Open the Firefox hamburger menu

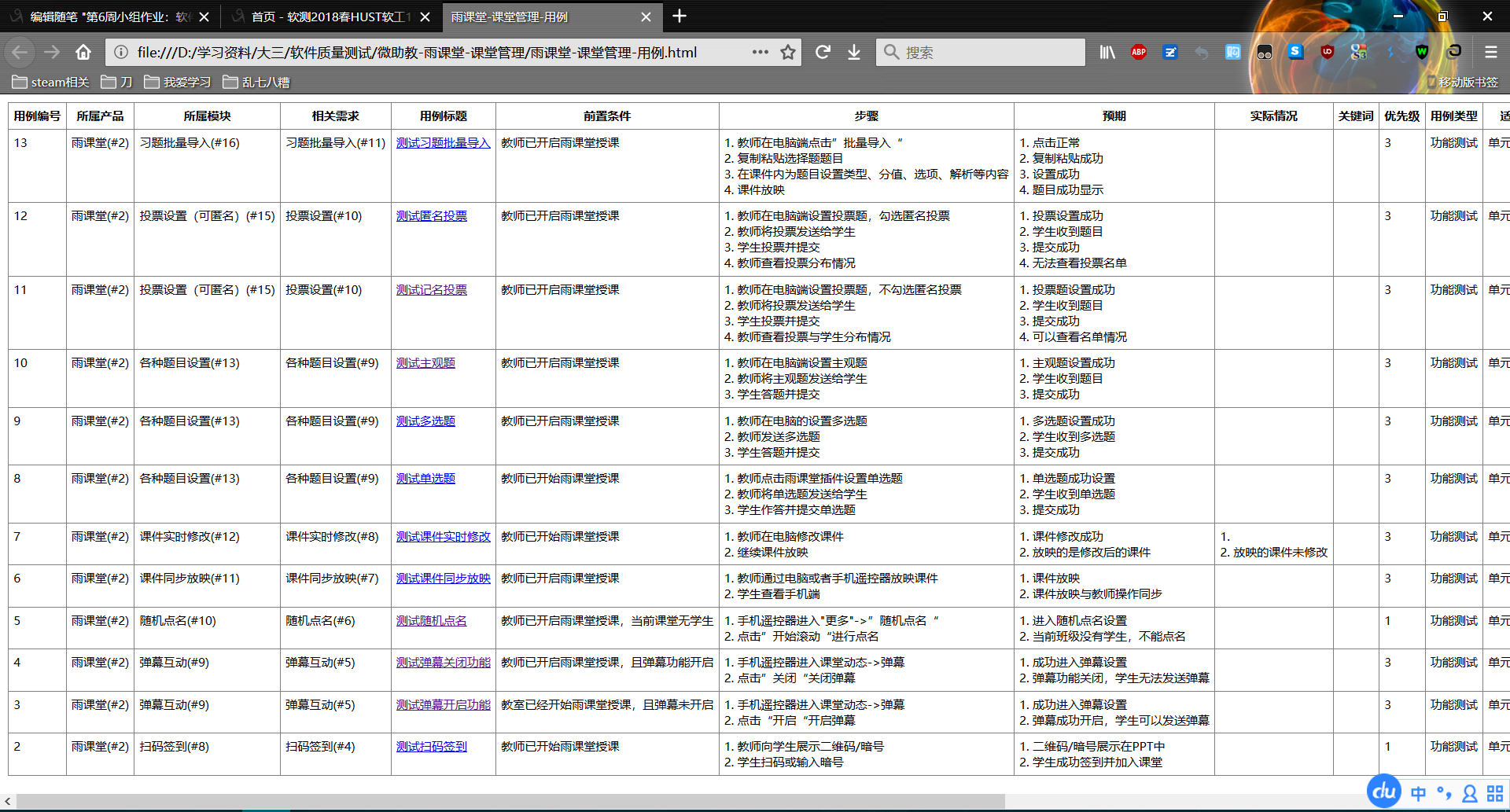pos(1490,52)
